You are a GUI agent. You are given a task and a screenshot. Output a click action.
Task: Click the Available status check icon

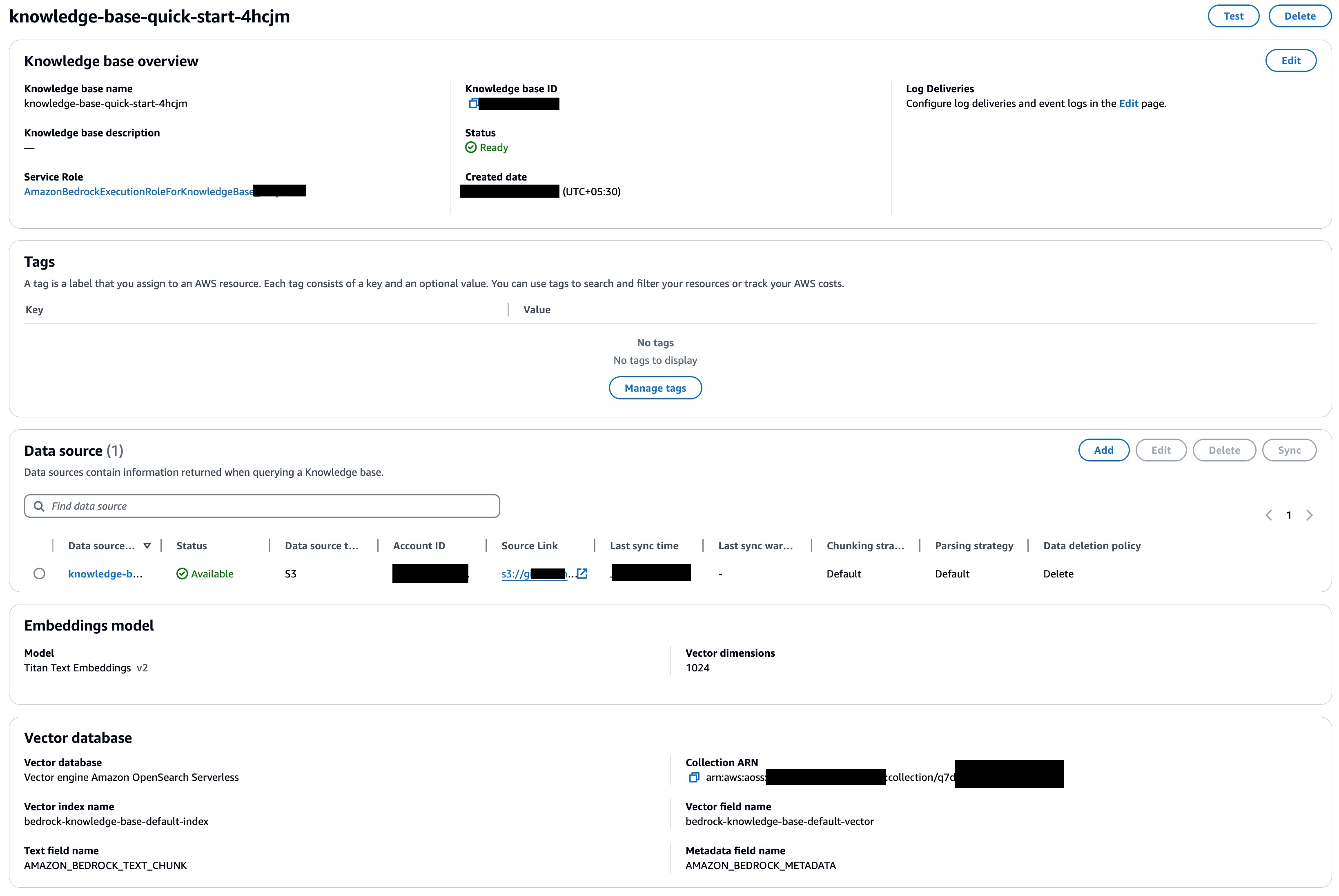pyautogui.click(x=182, y=574)
